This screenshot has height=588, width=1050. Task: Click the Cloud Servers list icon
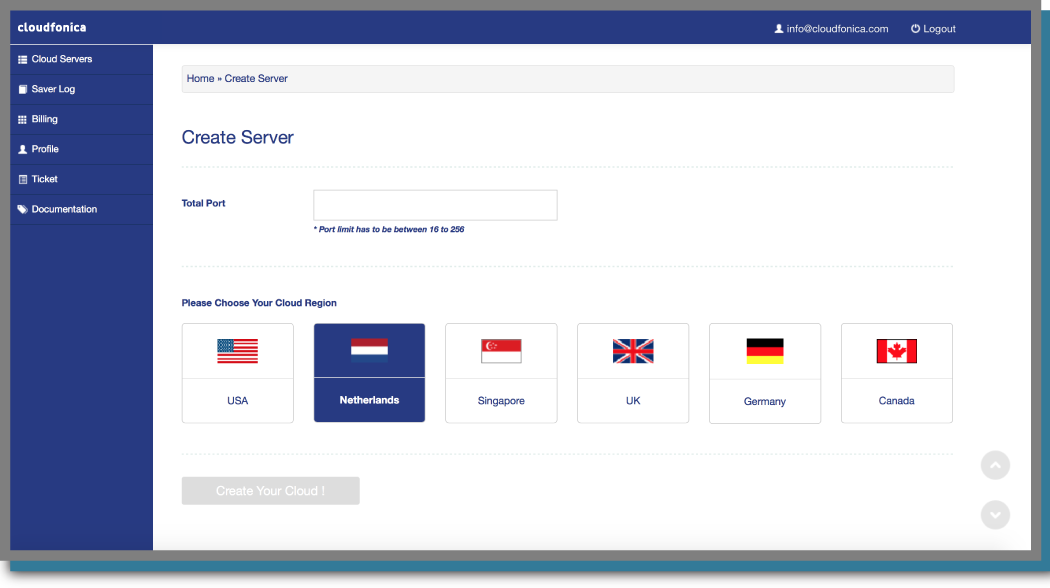pos(23,60)
